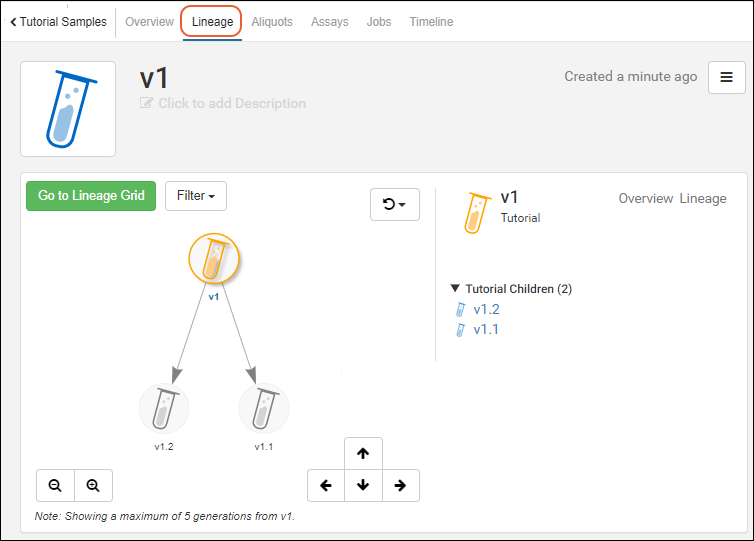Screen dimensions: 754x541
Task: Pan the lineage graph up
Action: (x=363, y=453)
